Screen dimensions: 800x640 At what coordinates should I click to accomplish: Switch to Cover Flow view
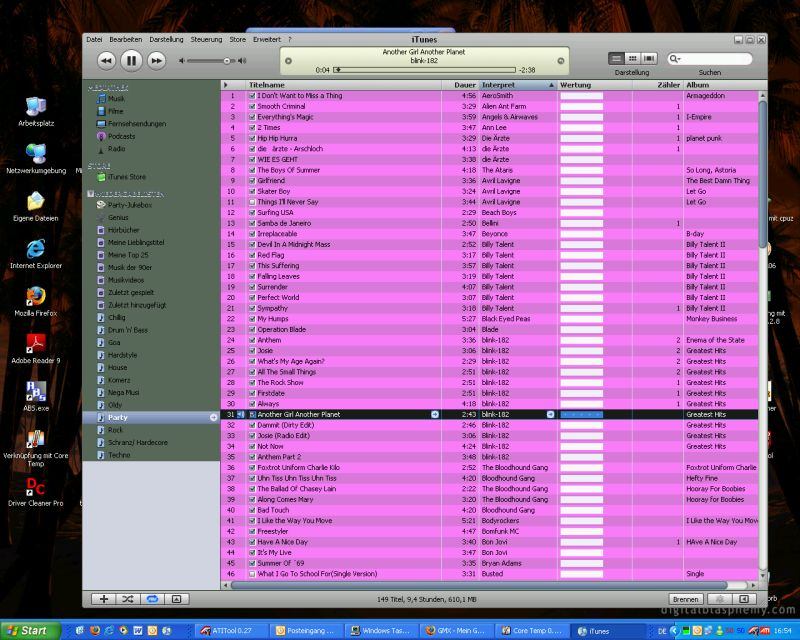point(649,59)
